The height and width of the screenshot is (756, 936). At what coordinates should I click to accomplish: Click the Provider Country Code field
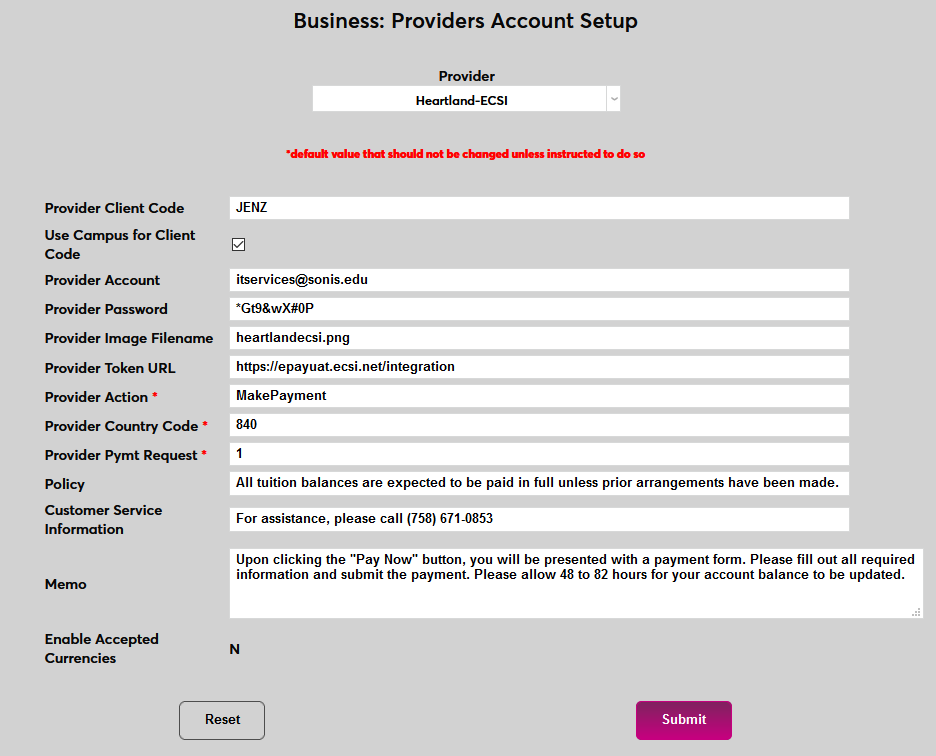[539, 425]
